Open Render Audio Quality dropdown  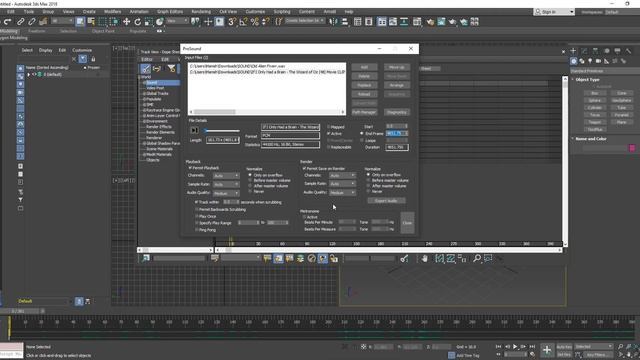[342, 193]
